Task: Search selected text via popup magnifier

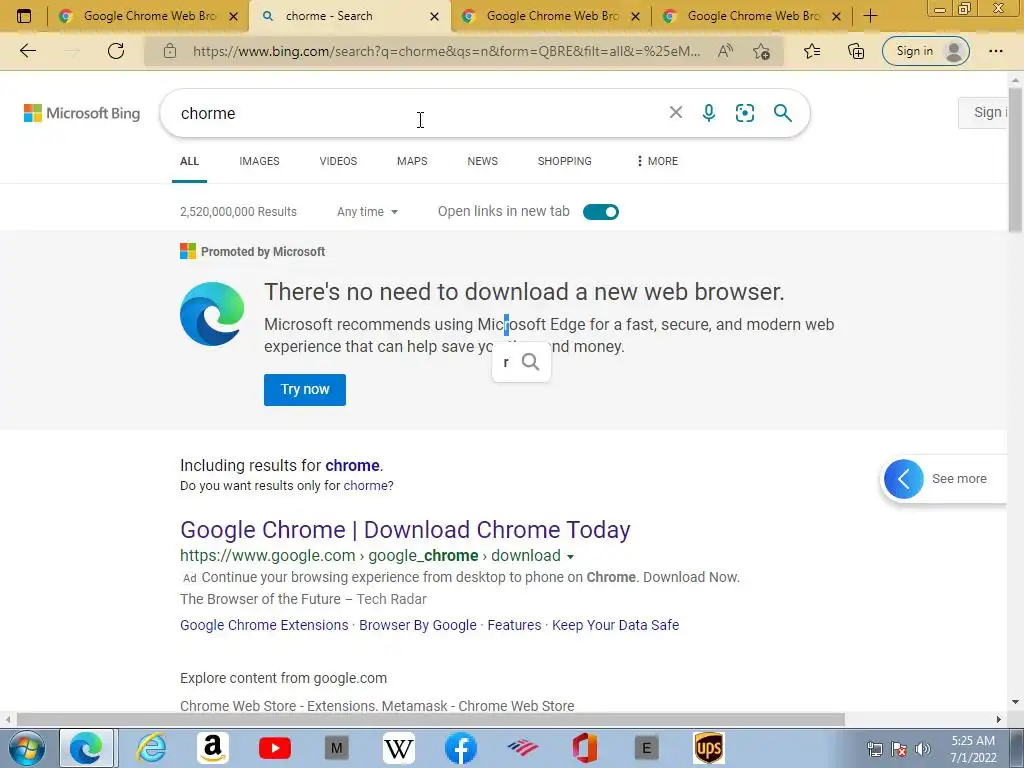Action: [531, 362]
